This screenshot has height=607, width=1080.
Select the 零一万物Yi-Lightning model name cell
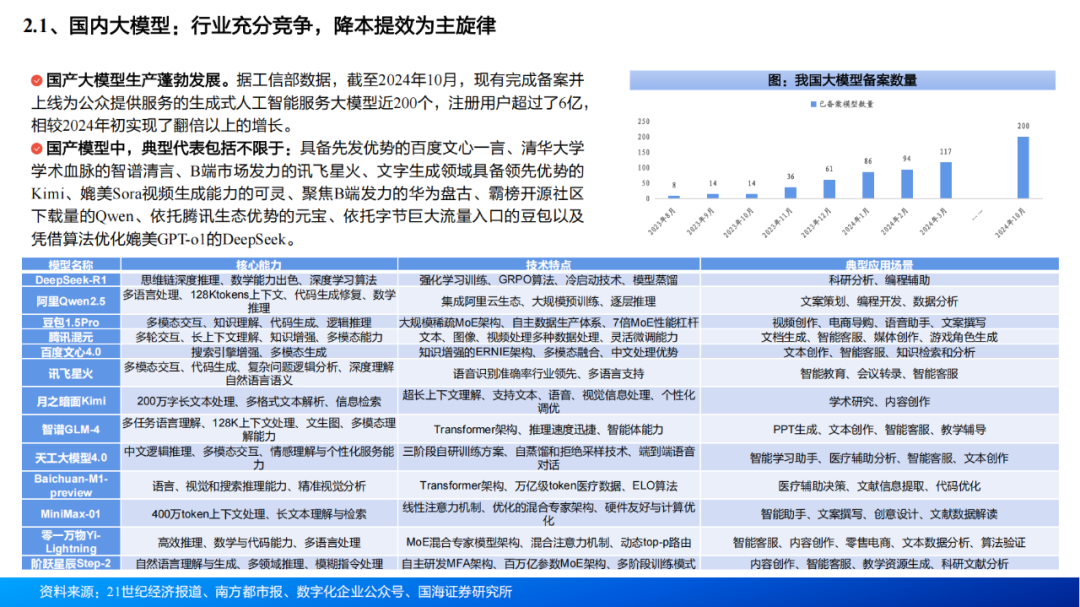pyautogui.click(x=71, y=542)
